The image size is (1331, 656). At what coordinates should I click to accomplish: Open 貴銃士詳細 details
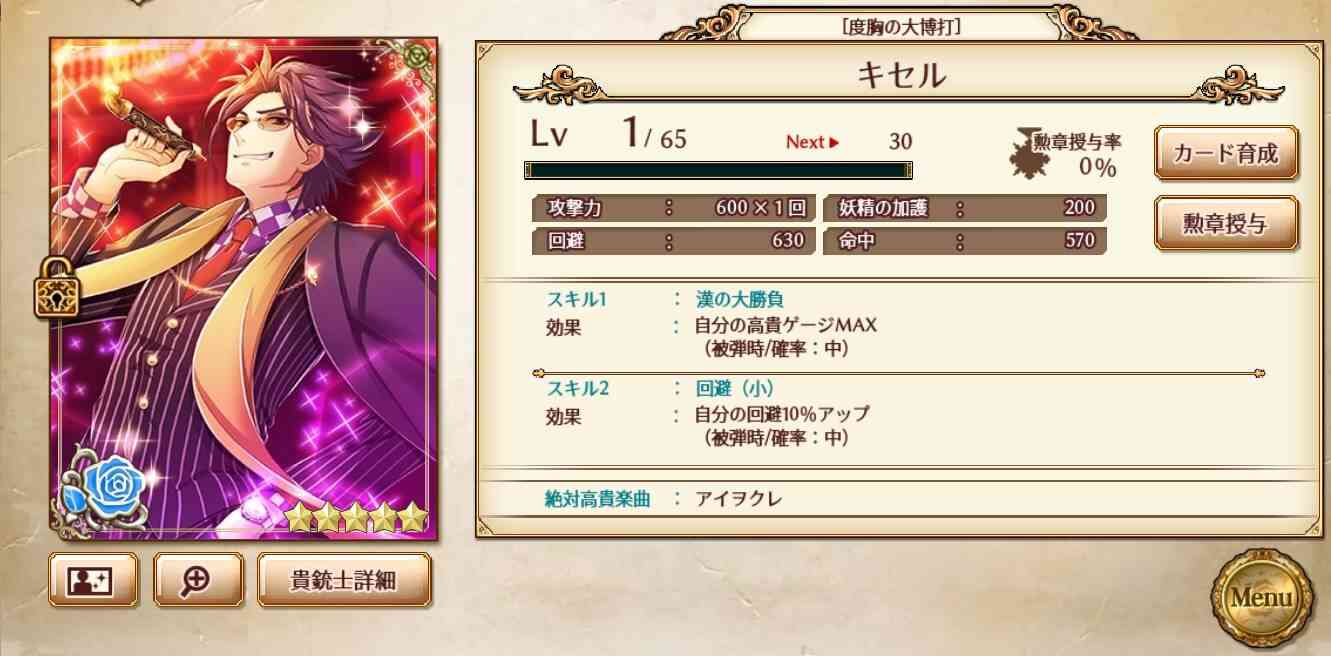point(345,580)
